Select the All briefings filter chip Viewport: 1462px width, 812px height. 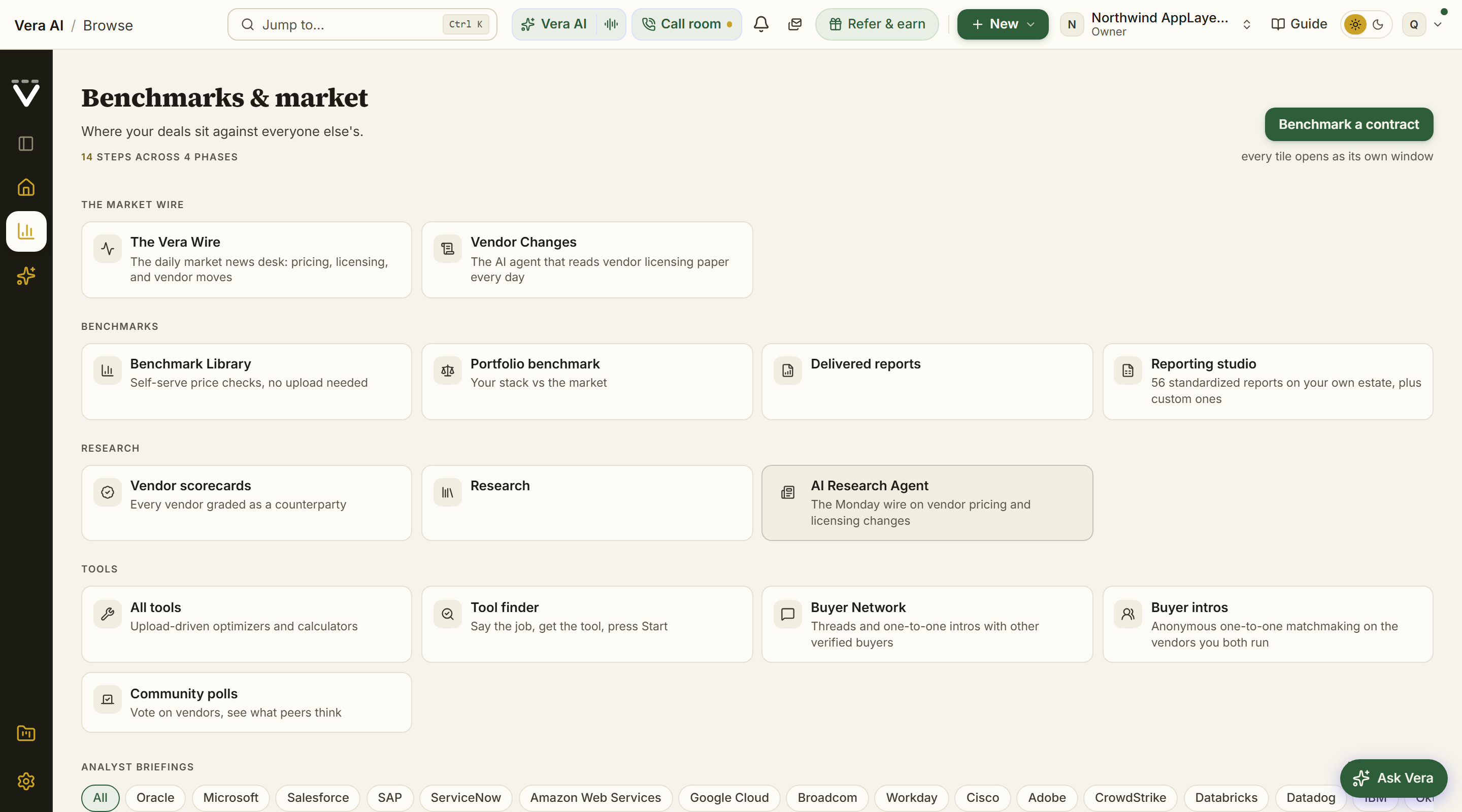100,797
